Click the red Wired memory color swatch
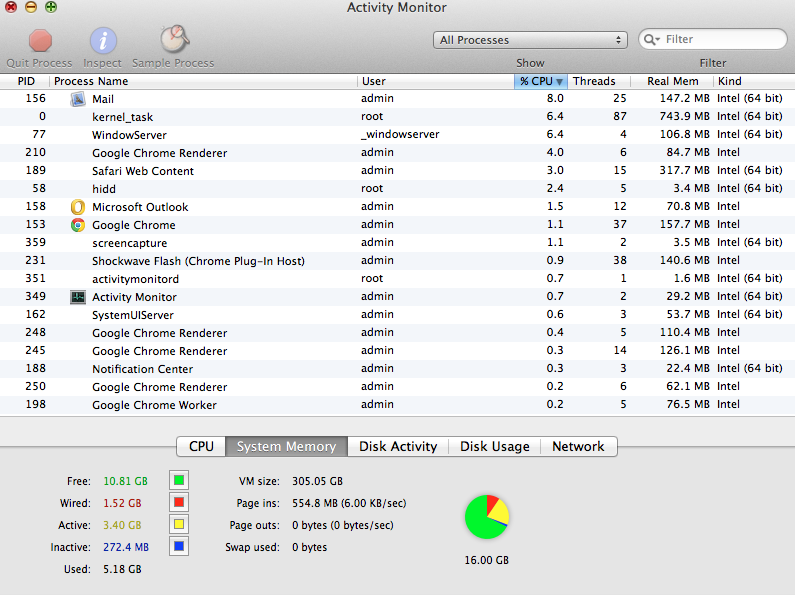The image size is (795, 595). pyautogui.click(x=179, y=502)
